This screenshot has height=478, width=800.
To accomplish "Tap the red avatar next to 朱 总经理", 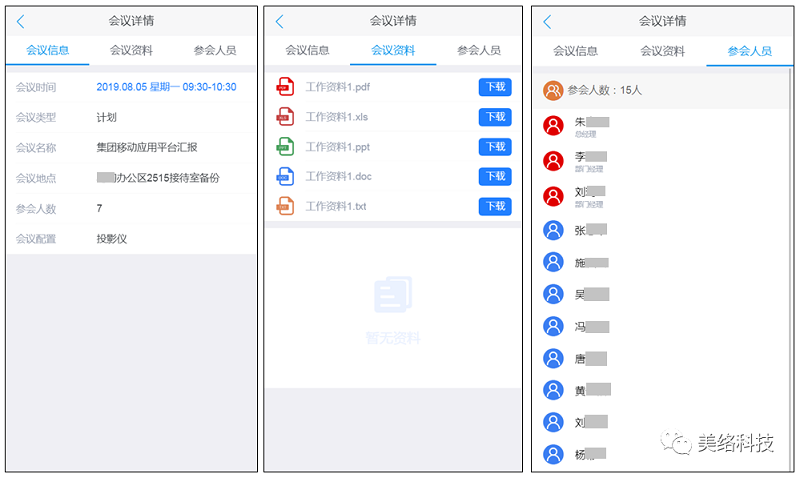I will [x=553, y=126].
